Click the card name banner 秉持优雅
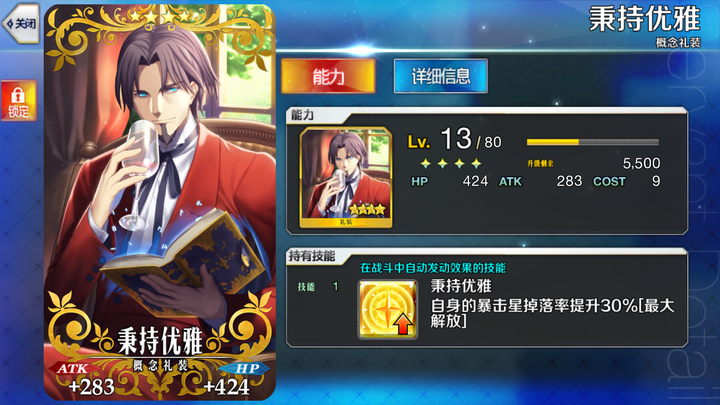720x405 pixels. coord(160,341)
